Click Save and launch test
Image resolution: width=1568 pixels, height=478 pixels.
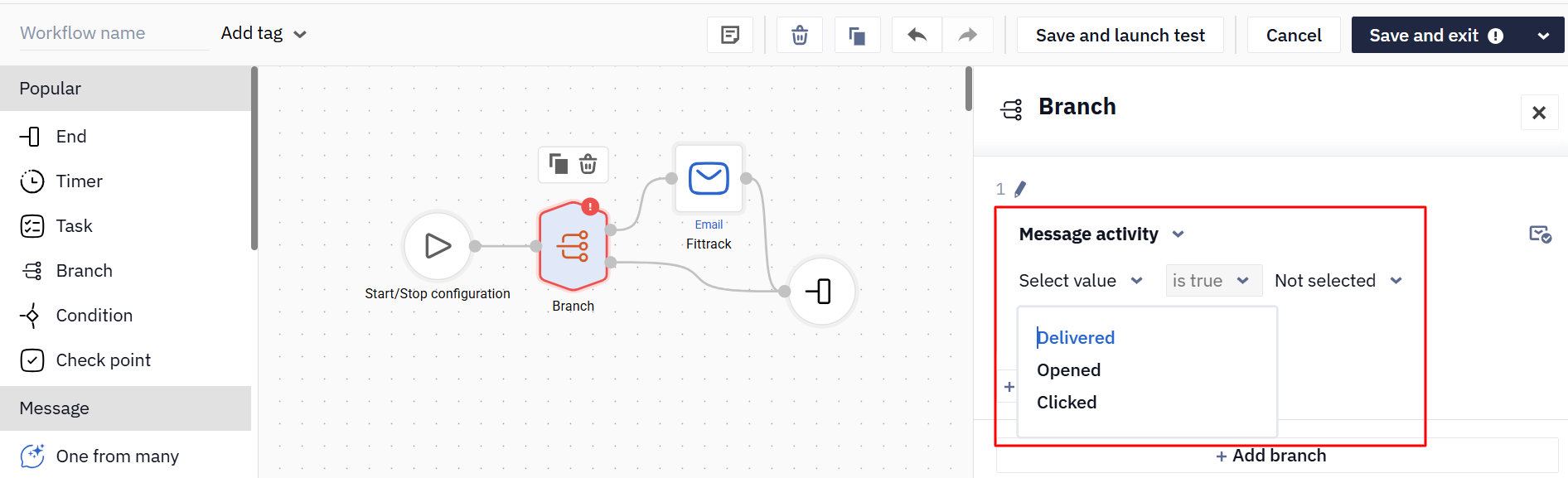(1120, 35)
